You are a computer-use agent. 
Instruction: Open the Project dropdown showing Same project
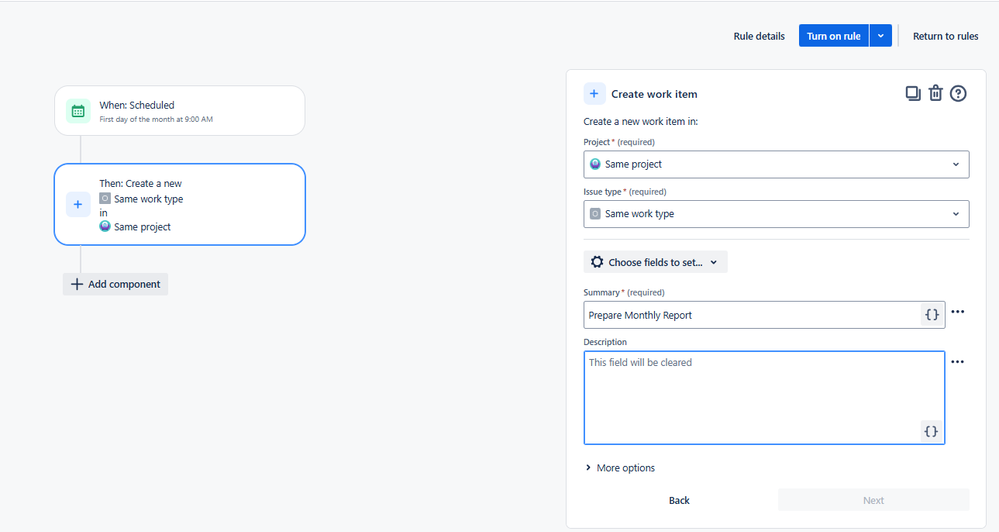[776, 164]
